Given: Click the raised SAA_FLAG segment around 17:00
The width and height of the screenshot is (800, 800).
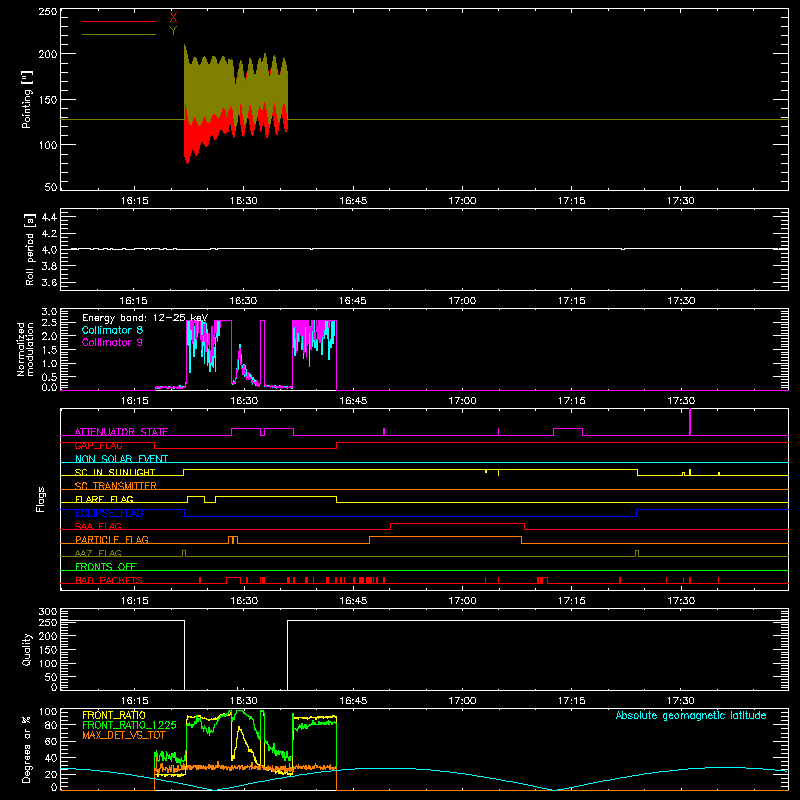Looking at the screenshot, I should click(x=458, y=523).
